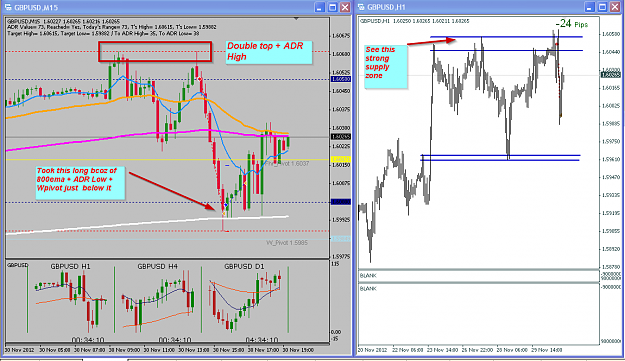The image size is (625, 361).
Task: Click the 'ADR Value= 73' info line
Action: click(x=112, y=27)
